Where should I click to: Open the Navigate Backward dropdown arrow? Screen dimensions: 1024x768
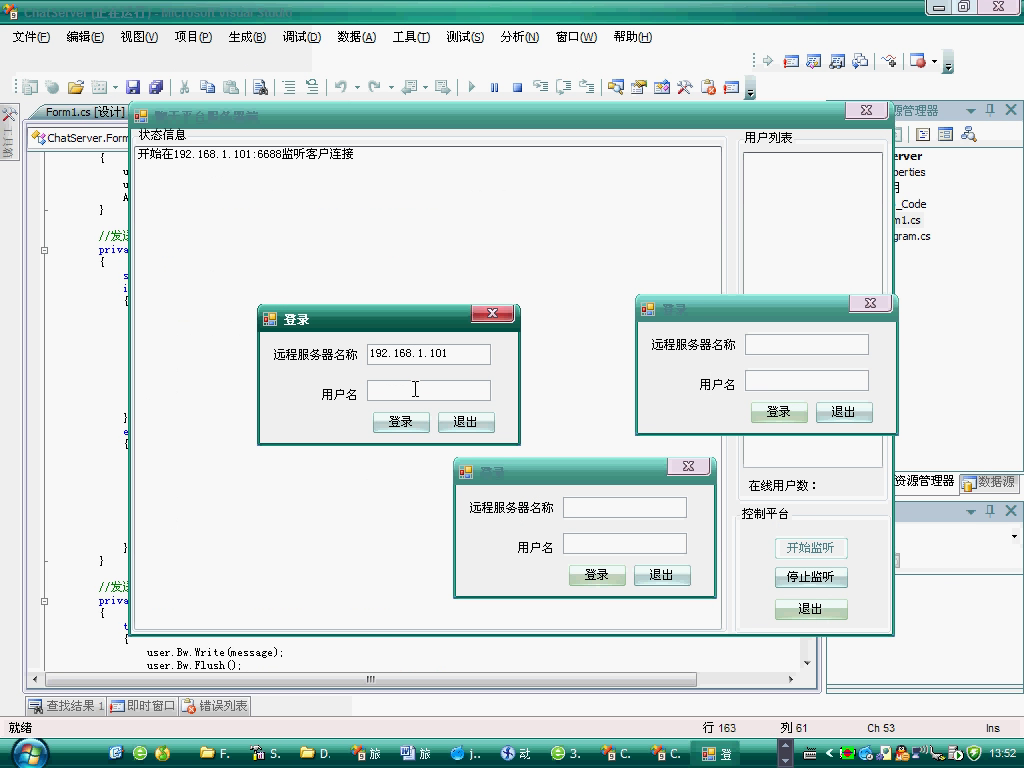[425, 88]
